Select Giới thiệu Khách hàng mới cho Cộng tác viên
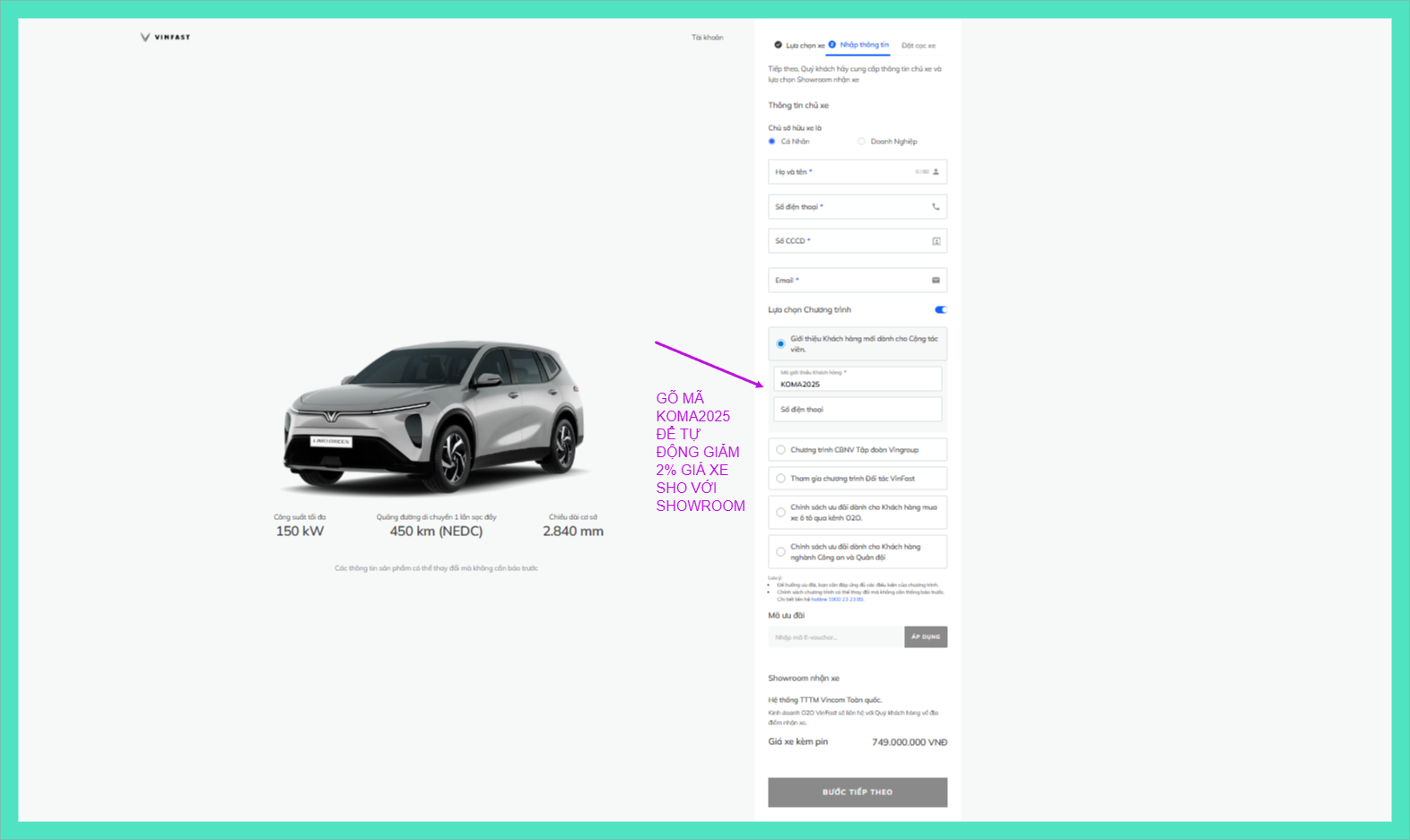Screen dimensions: 1410x840 click(x=780, y=344)
